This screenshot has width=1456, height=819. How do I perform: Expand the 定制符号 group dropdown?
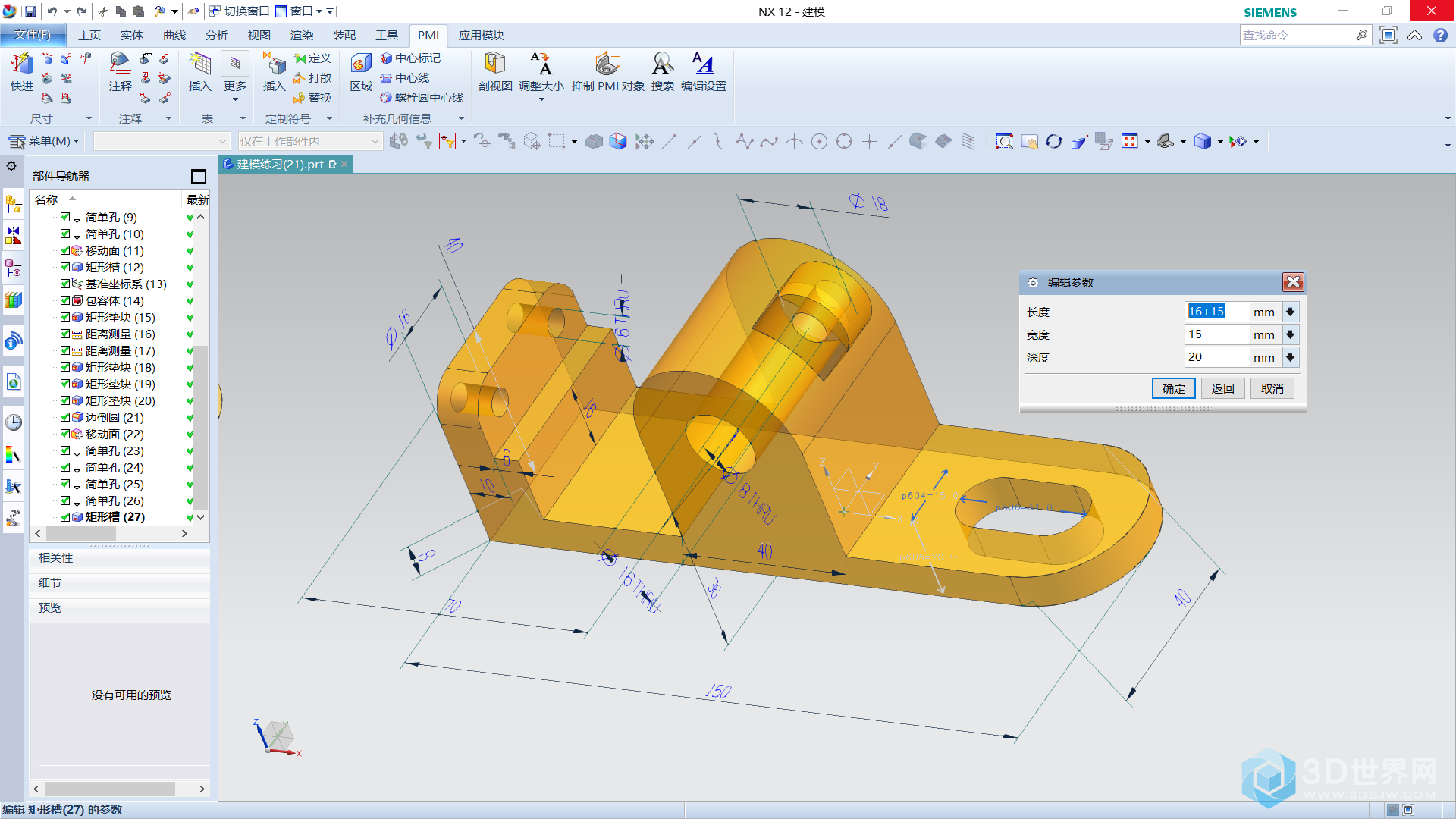(329, 118)
